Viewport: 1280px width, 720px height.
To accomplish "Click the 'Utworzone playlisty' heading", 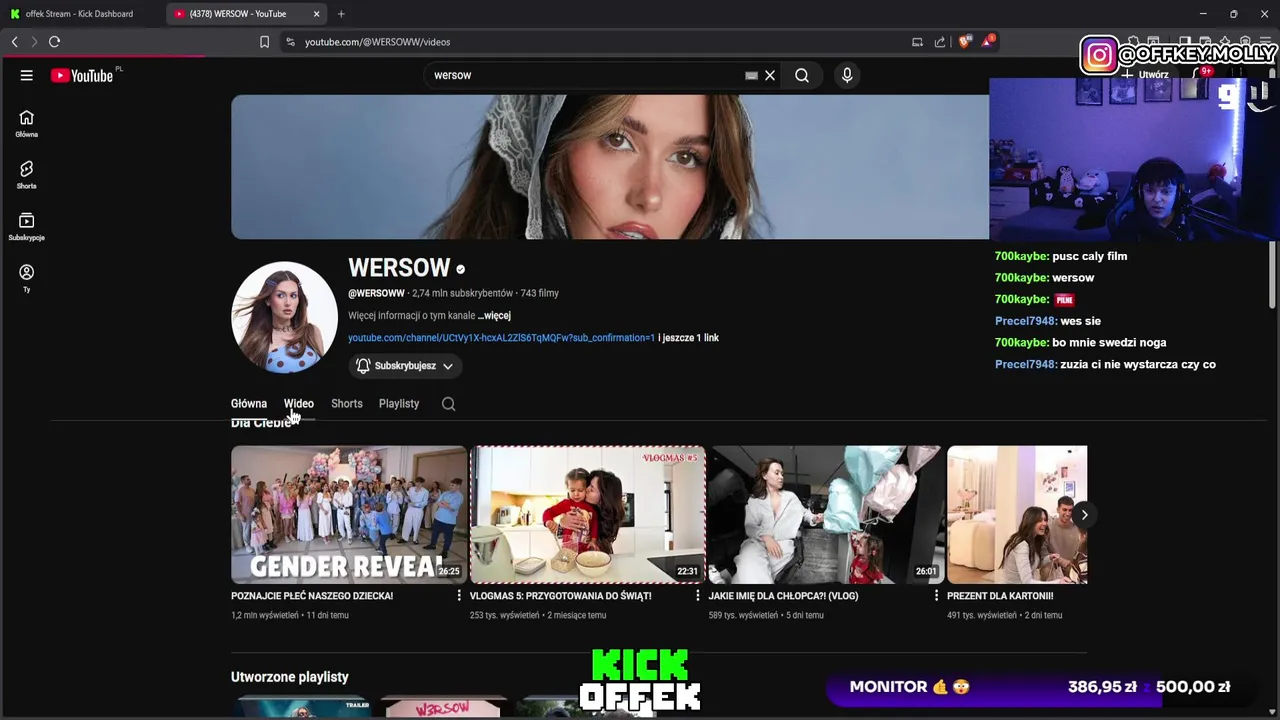I will (290, 677).
